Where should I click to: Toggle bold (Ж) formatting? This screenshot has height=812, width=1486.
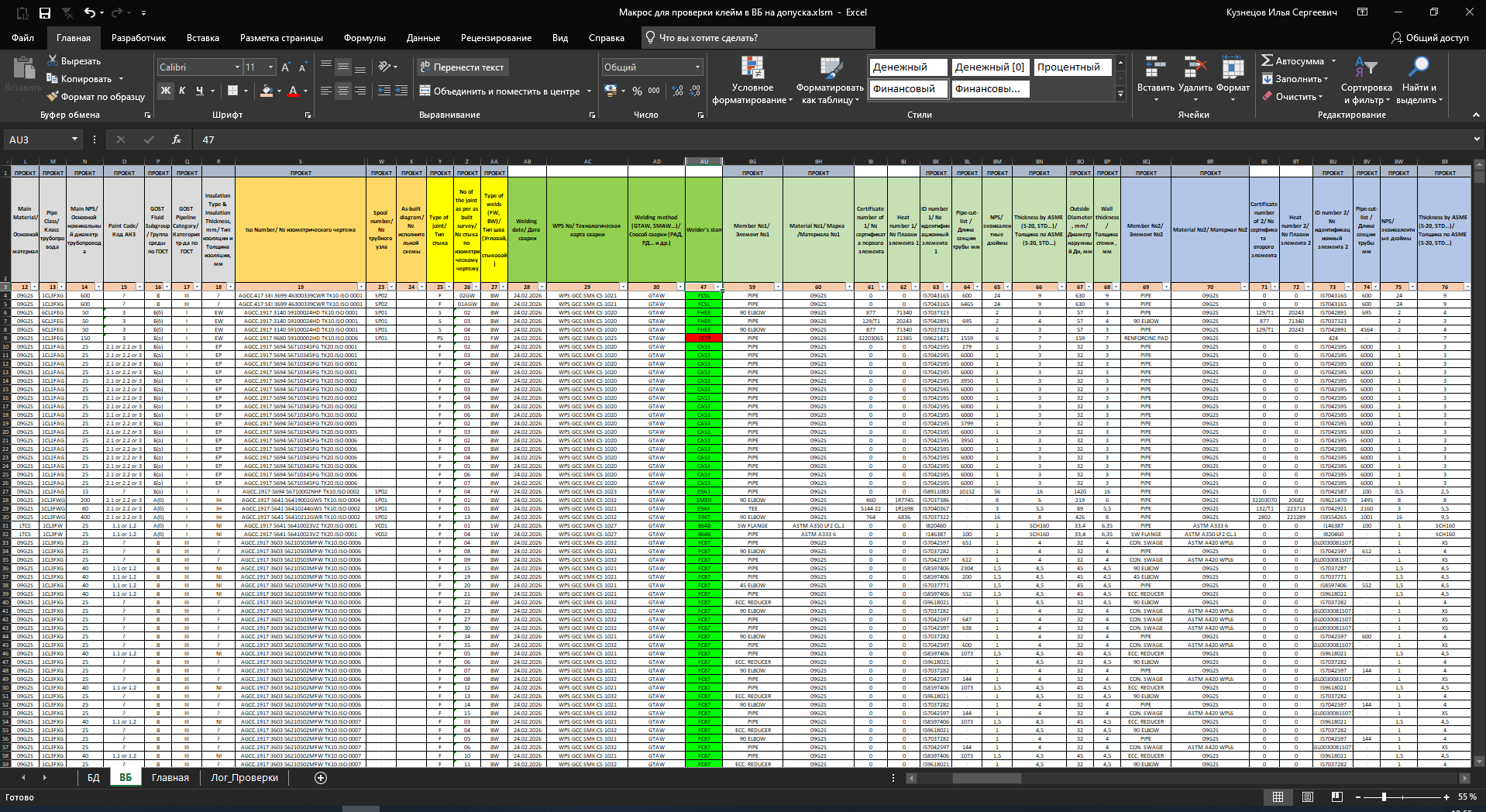[x=166, y=91]
